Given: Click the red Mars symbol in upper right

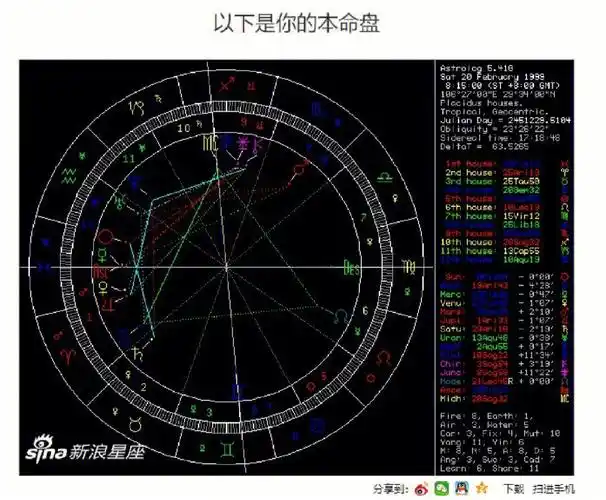Looking at the screenshot, I should [301, 168].
